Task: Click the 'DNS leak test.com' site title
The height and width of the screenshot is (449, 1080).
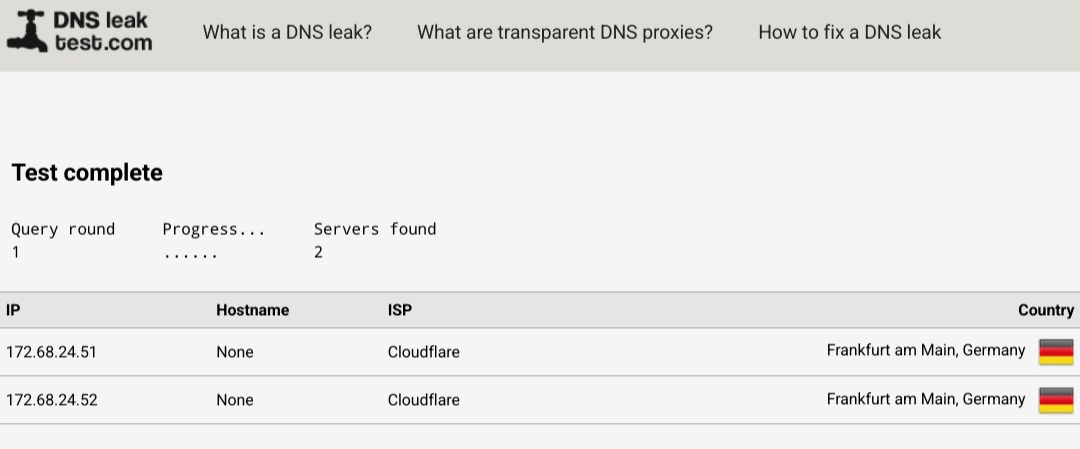Action: [x=103, y=32]
